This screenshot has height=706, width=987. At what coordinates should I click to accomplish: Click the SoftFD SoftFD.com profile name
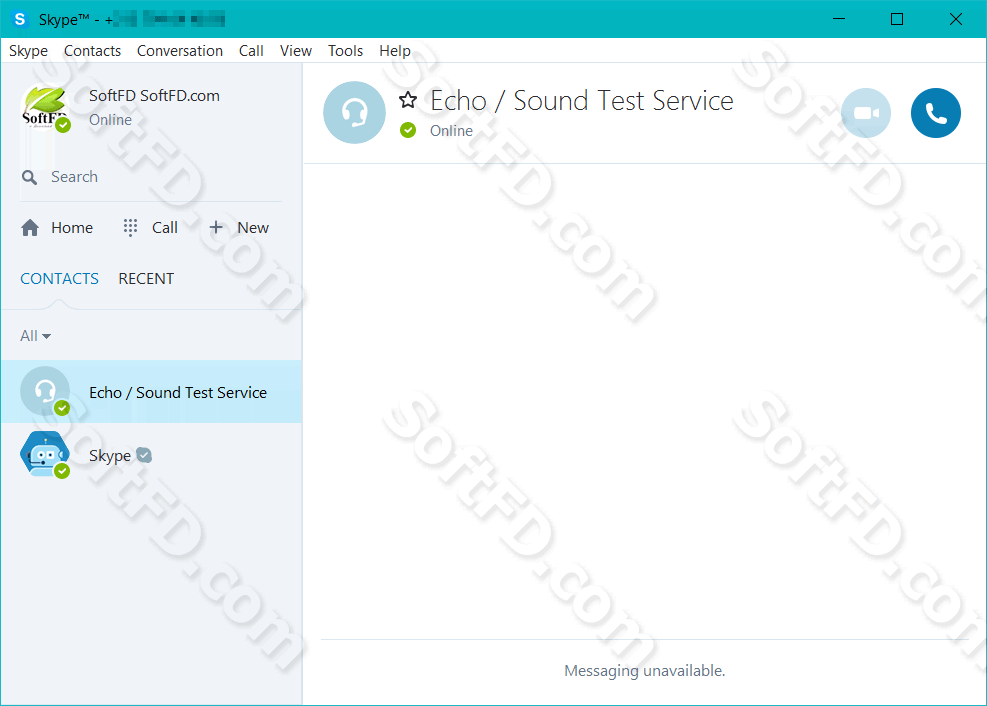[x=154, y=96]
